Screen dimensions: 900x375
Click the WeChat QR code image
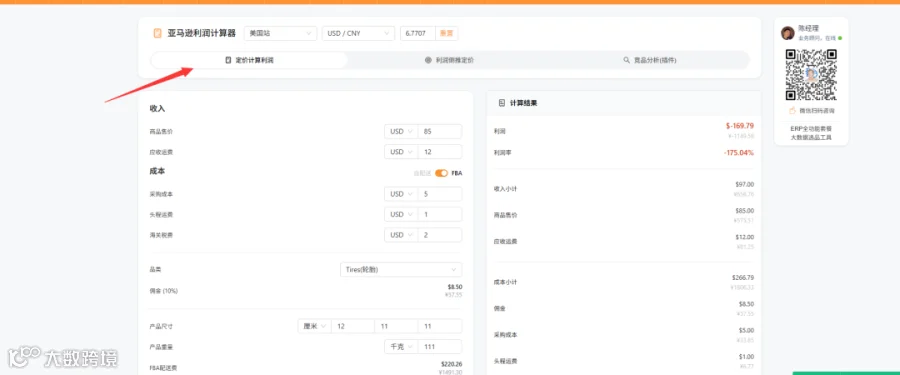pos(810,74)
